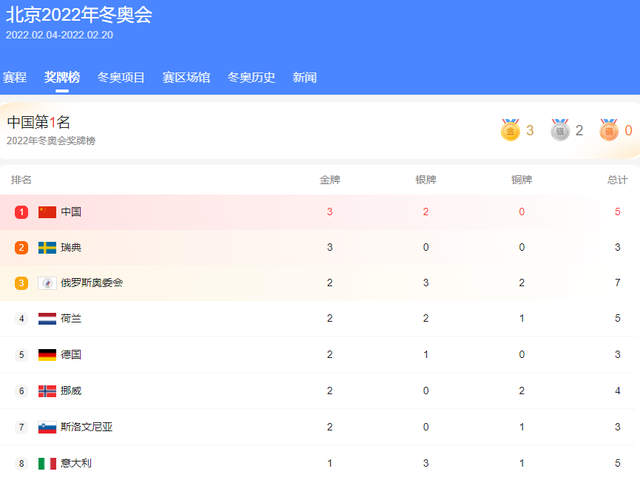Screen dimensions: 640x480
Task: Click the Slovenia flag icon
Action: coord(47,427)
